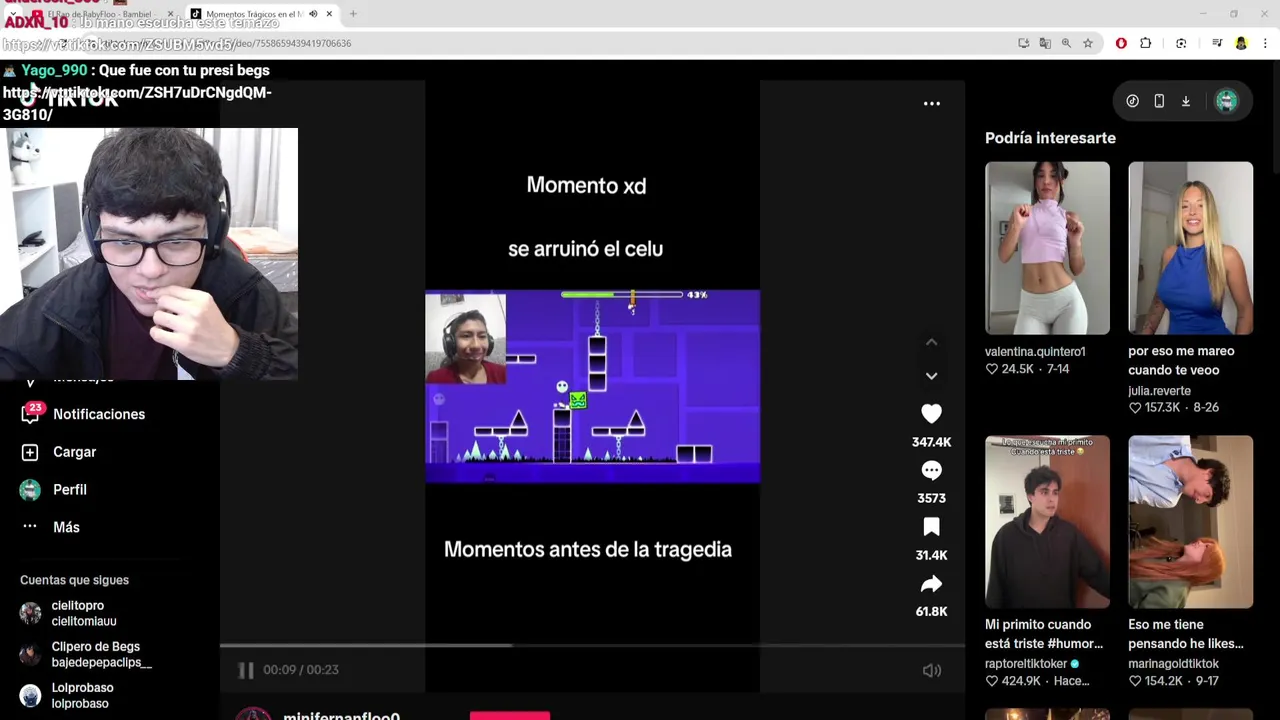Click username julia.reverte

point(1159,391)
